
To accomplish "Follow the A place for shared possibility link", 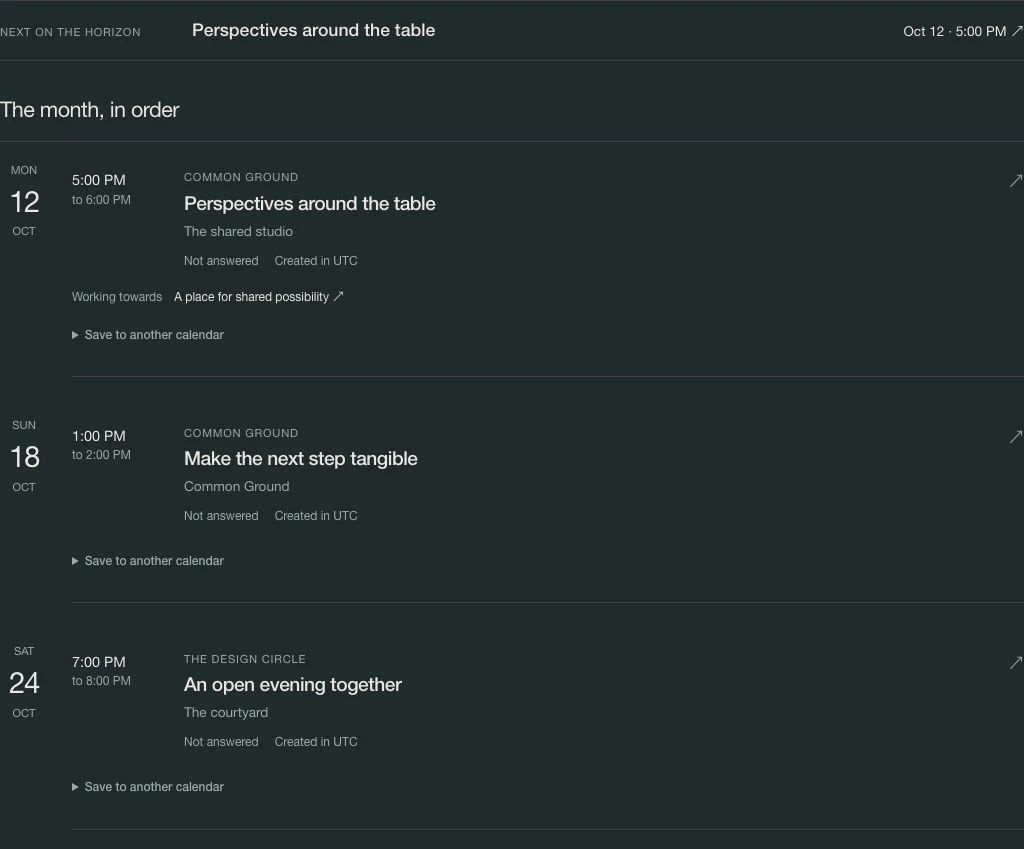I will [x=251, y=296].
